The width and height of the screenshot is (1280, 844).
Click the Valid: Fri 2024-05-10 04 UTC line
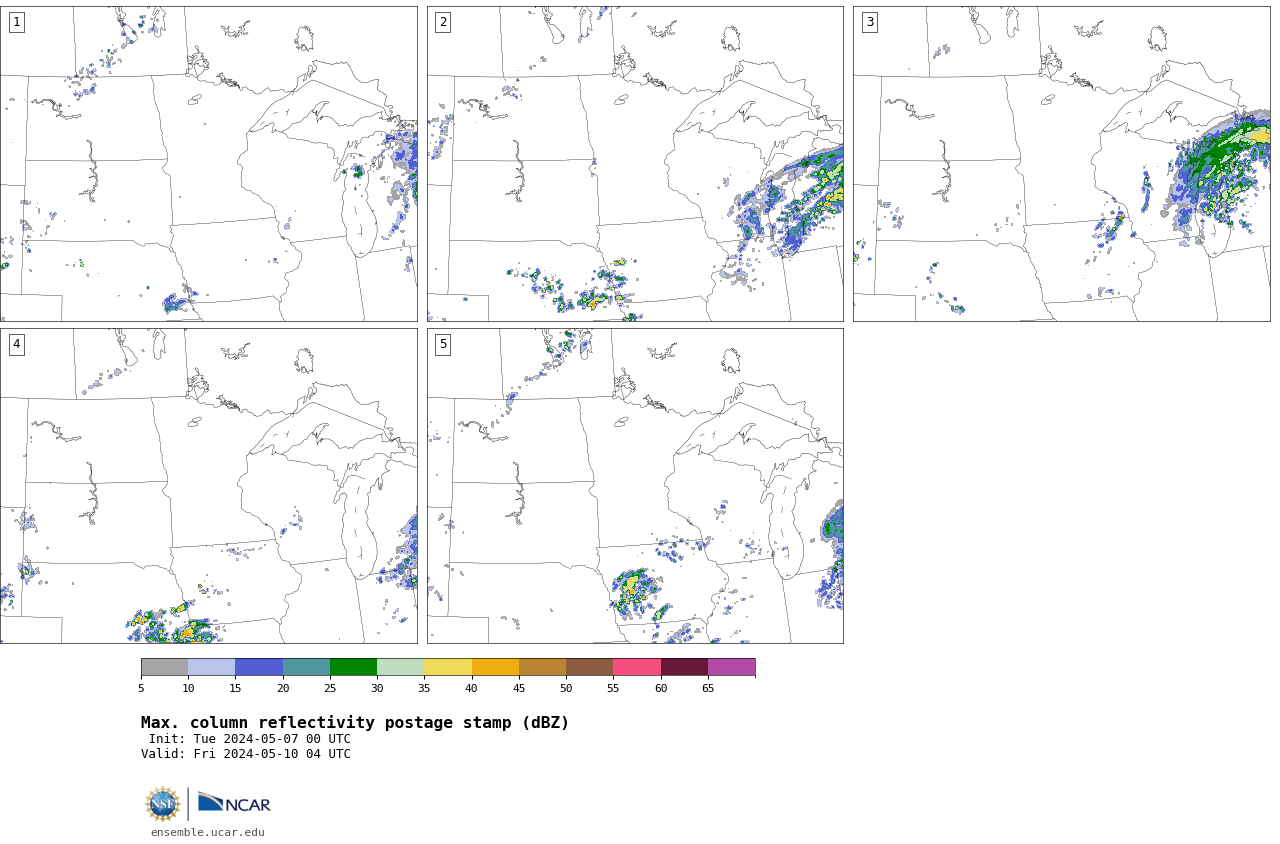tap(246, 754)
